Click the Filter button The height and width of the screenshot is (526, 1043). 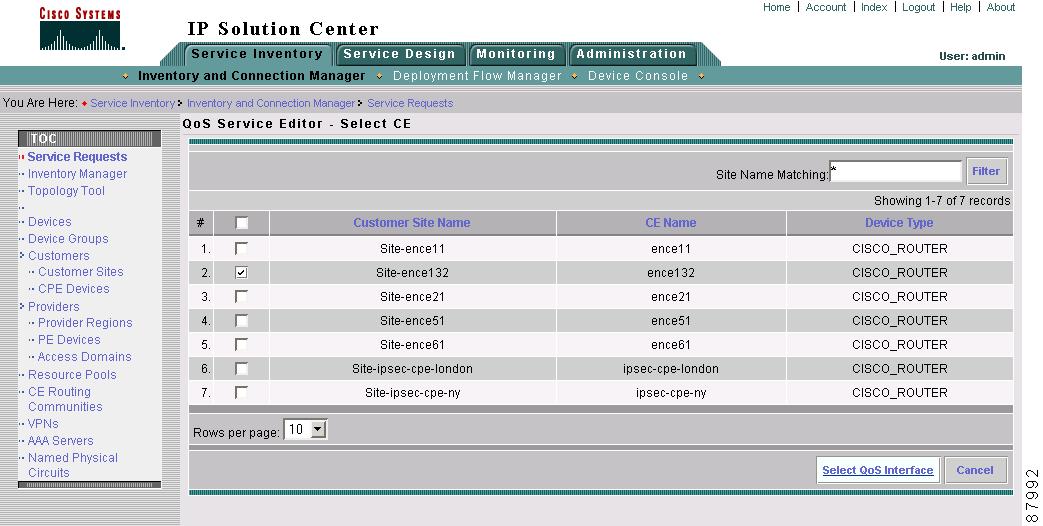(x=986, y=172)
